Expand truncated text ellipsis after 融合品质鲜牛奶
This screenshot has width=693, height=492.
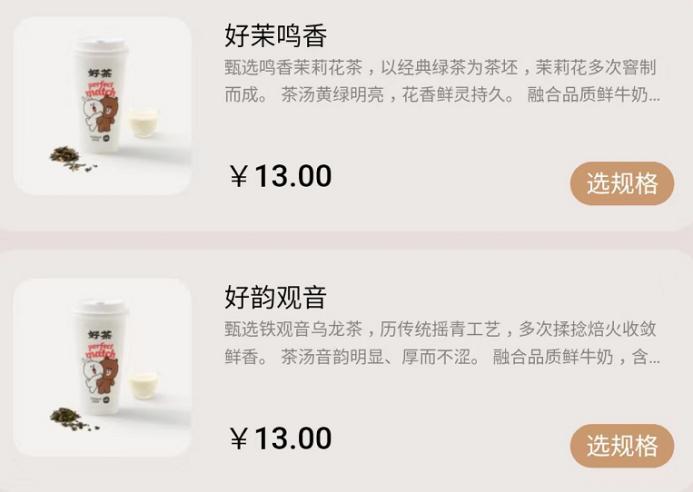pyautogui.click(x=655, y=98)
